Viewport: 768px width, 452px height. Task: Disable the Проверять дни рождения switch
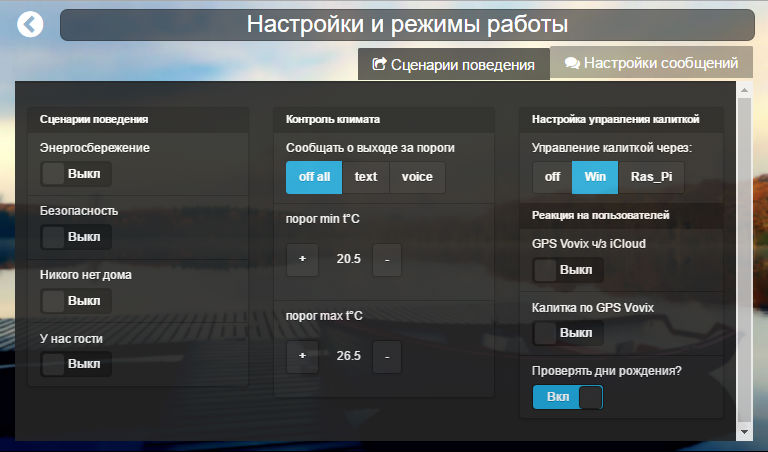point(568,397)
